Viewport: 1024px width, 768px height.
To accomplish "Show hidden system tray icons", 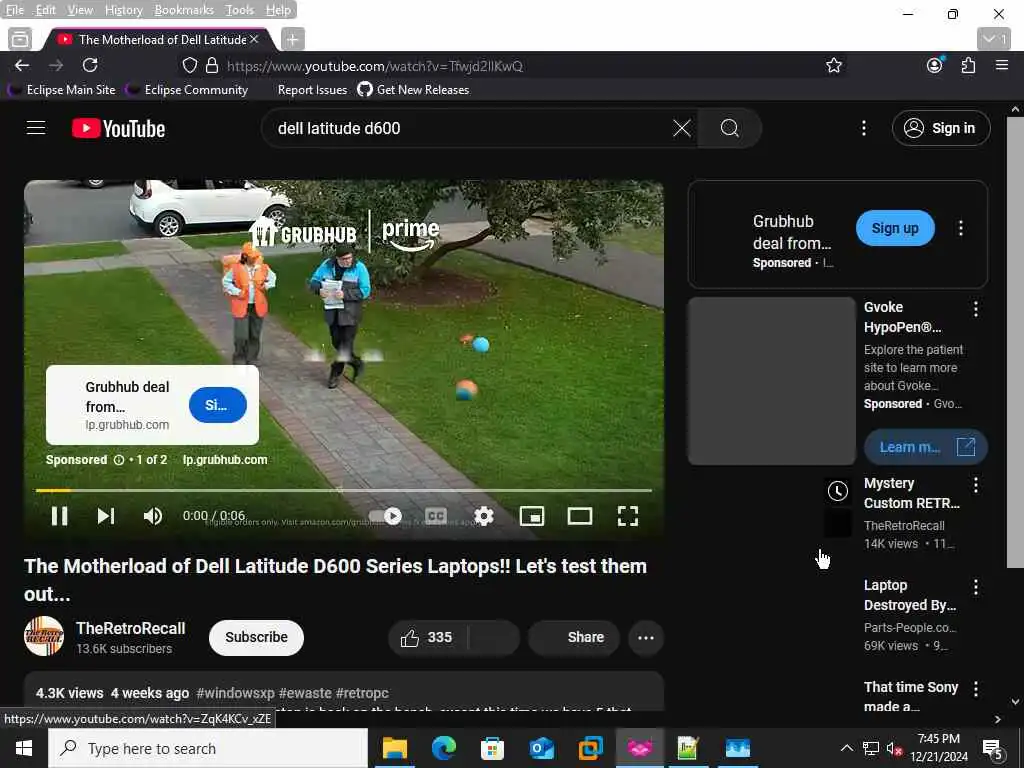I will (846, 748).
